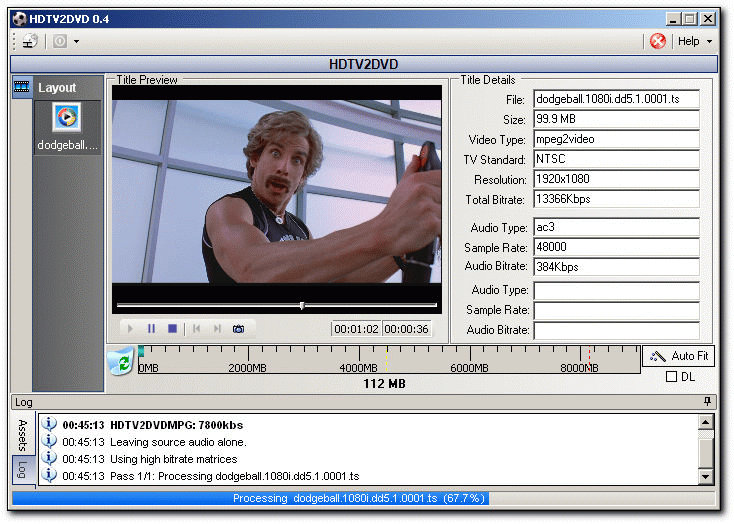
Task: Click info icon beside high bitrate matrices entry
Action: tap(49, 458)
